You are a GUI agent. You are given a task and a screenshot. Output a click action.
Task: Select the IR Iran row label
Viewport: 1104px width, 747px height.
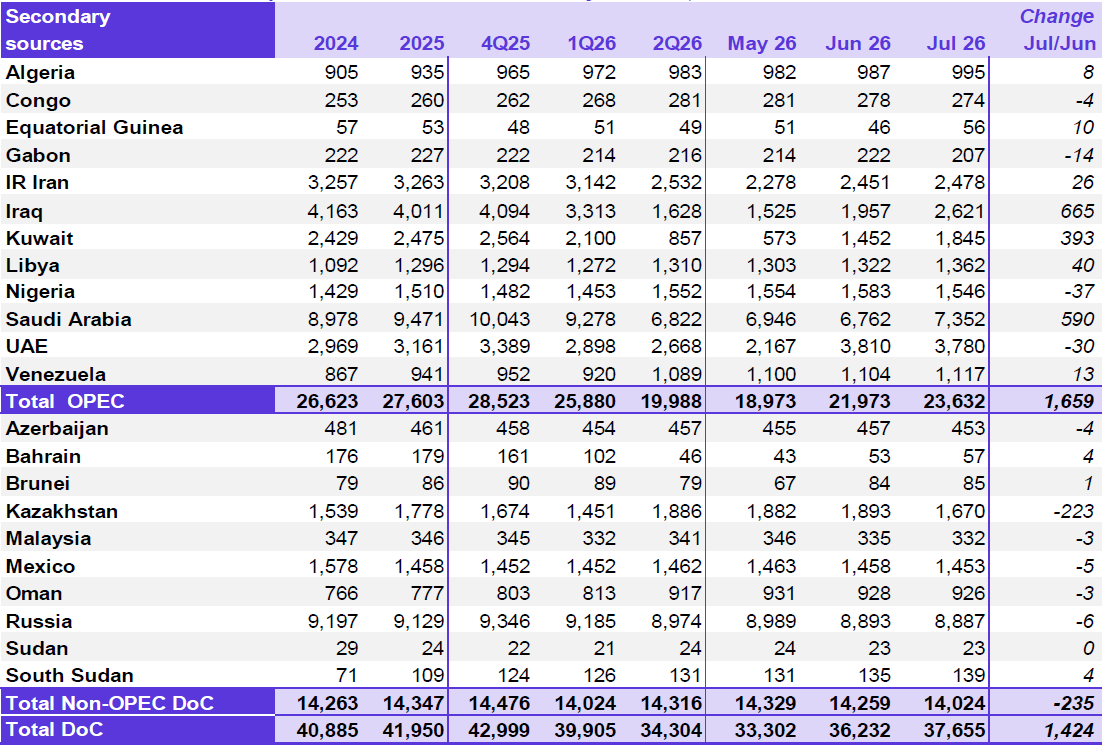37,182
